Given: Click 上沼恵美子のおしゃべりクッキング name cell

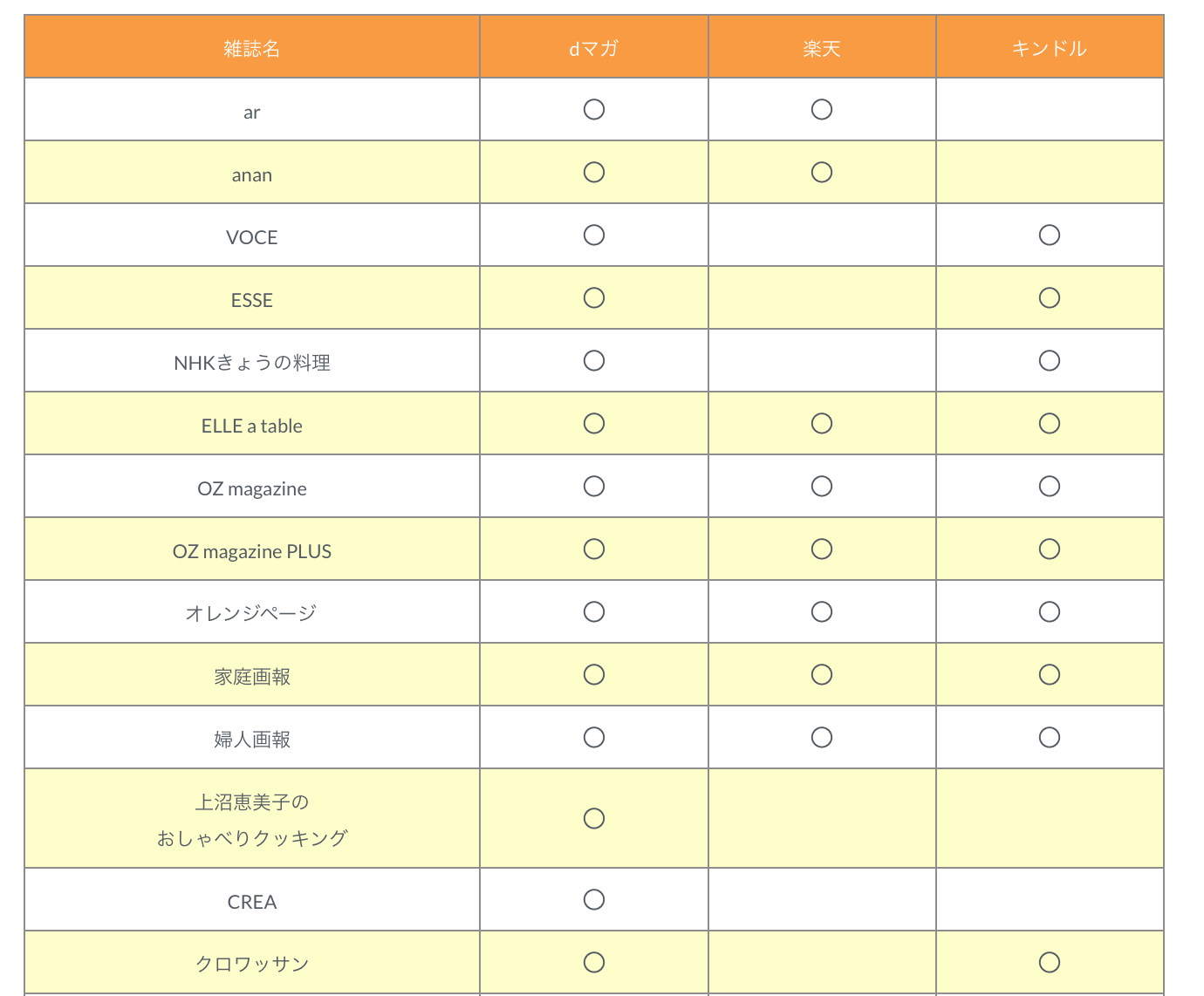Looking at the screenshot, I should [252, 818].
